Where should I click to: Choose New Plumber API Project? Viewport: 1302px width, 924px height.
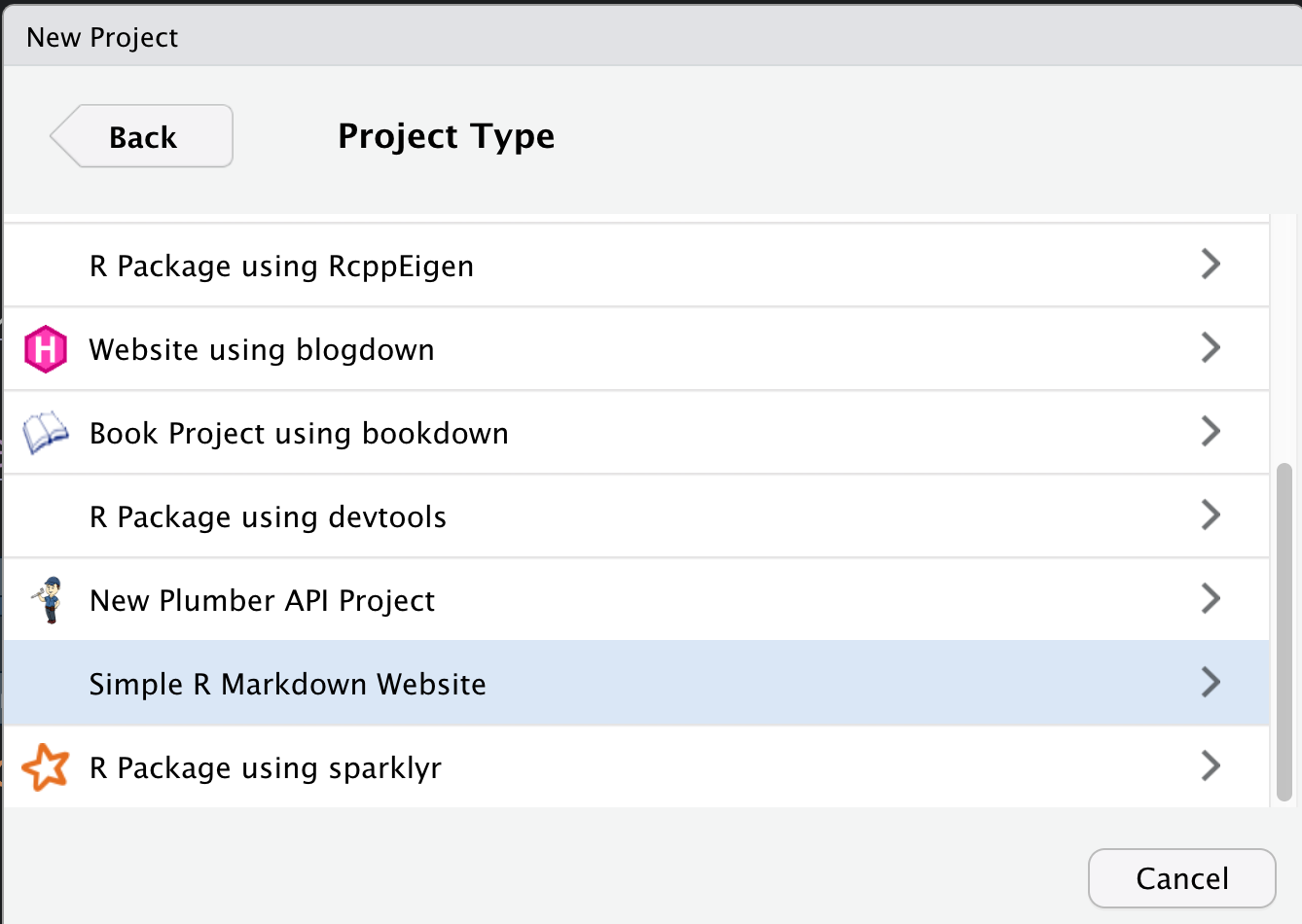pos(262,601)
